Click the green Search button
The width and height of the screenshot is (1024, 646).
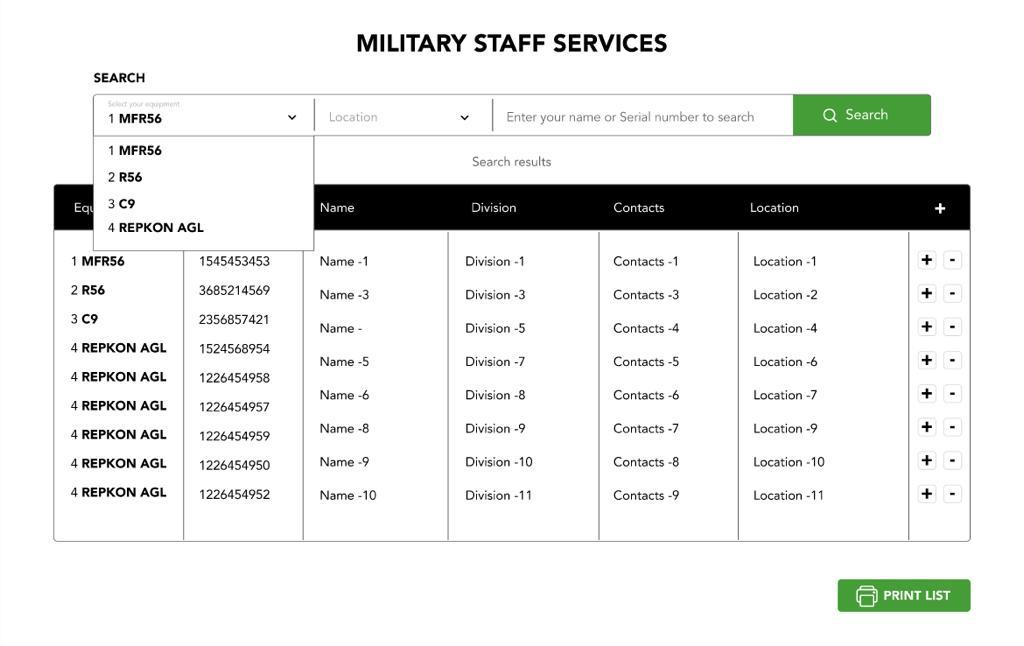click(861, 115)
